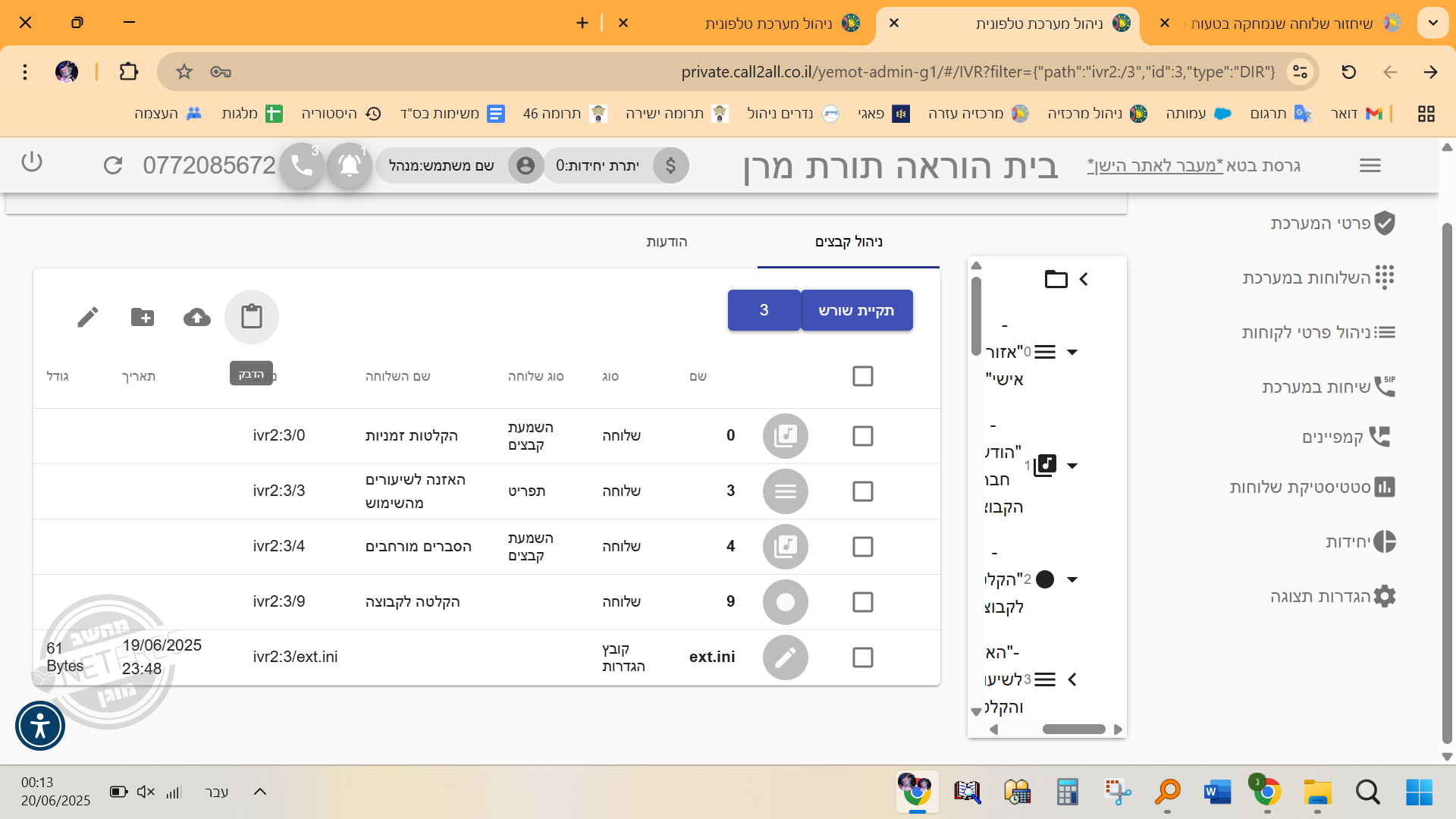
Task: Open קמפיינים sidebar item
Action: point(1348,437)
